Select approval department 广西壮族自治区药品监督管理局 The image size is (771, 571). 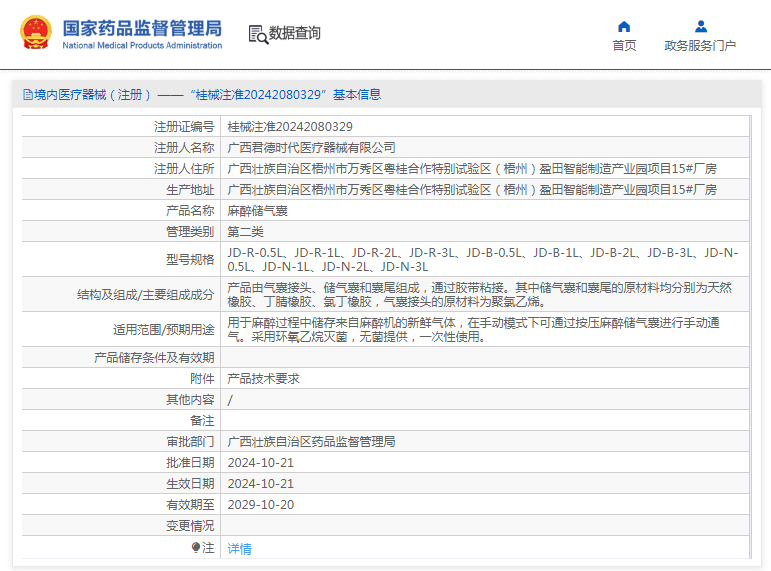(x=311, y=442)
